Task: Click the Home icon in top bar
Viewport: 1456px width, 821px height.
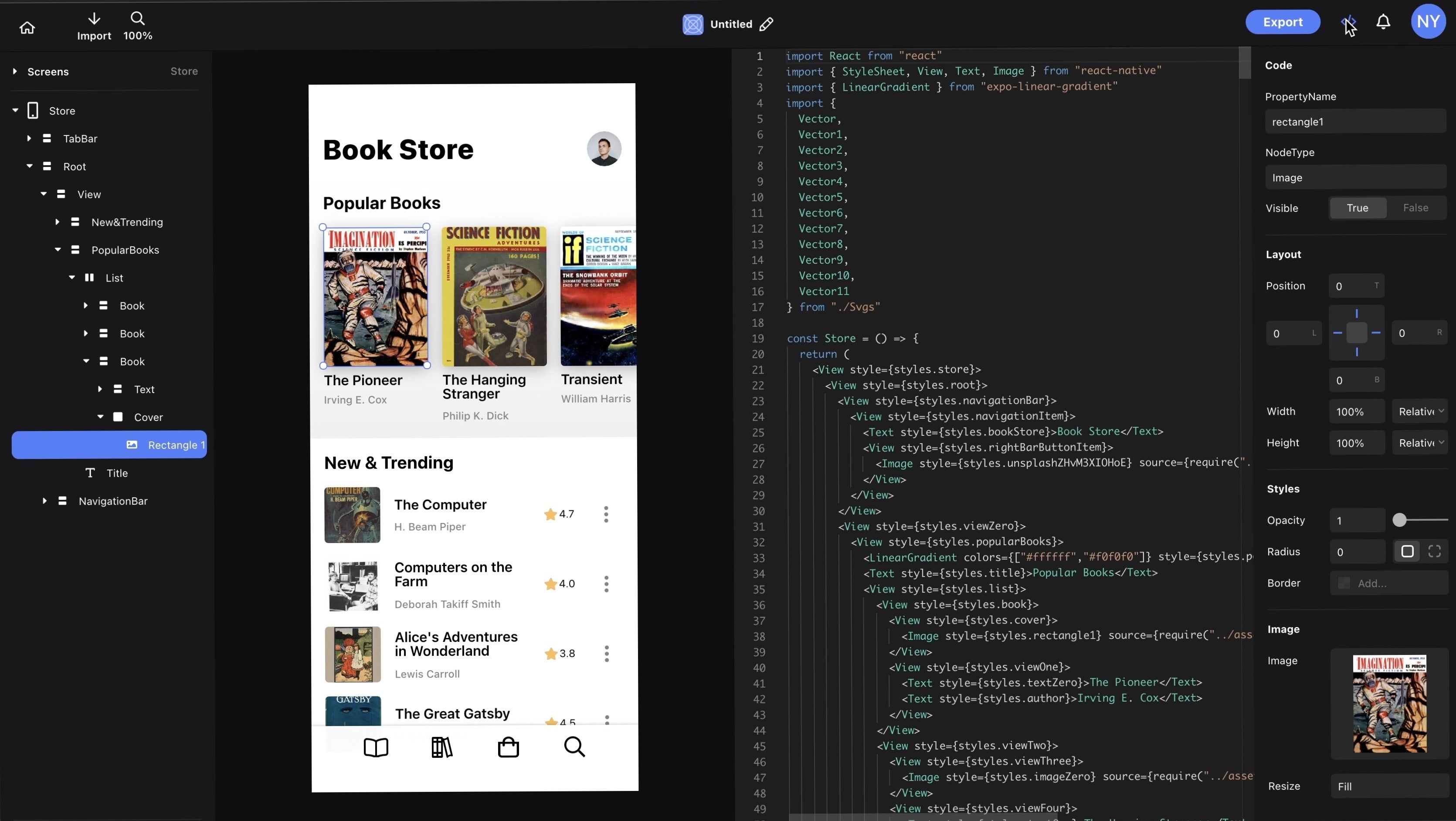Action: (27, 27)
